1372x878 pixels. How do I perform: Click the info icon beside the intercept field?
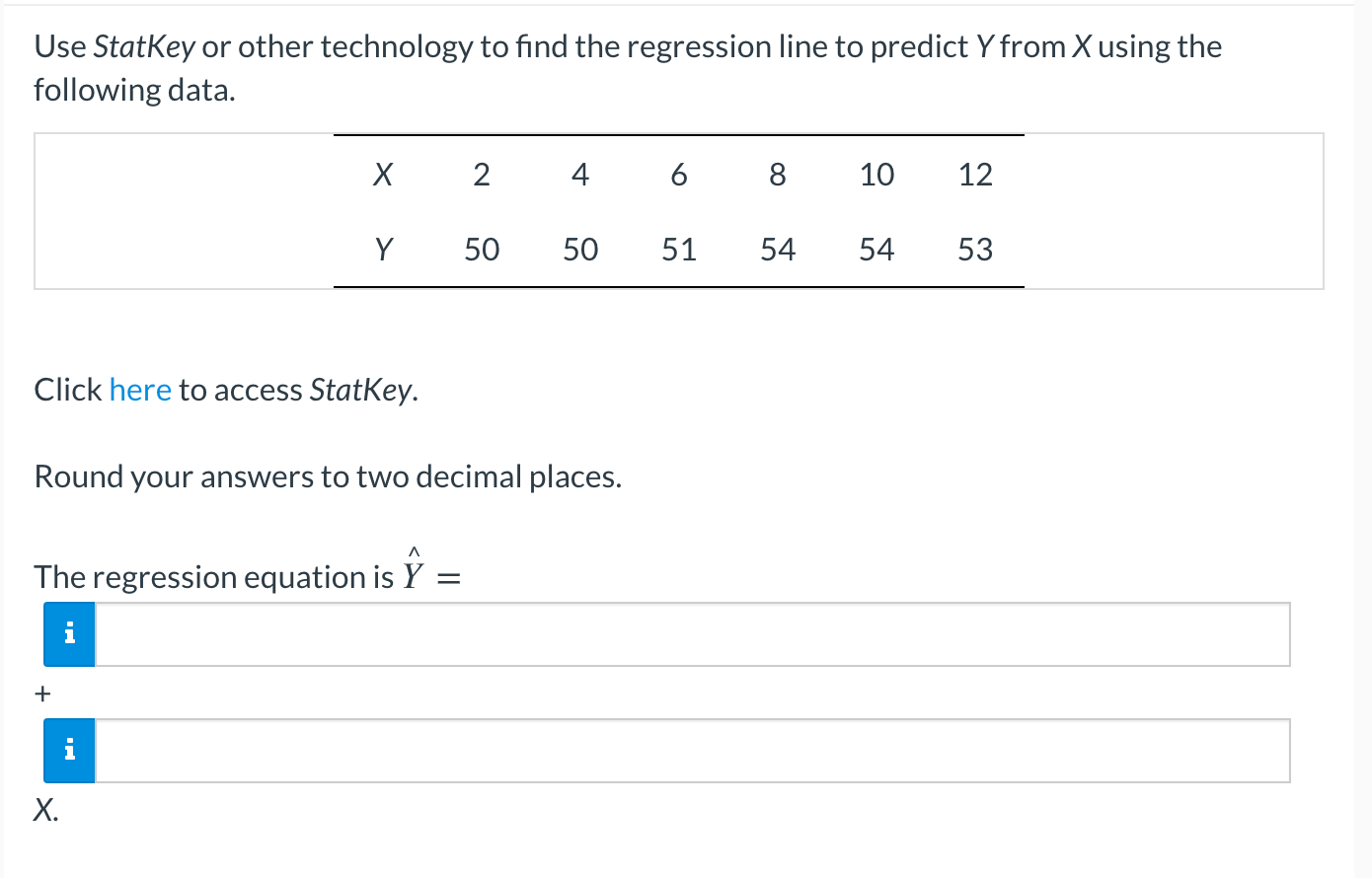pyautogui.click(x=69, y=634)
